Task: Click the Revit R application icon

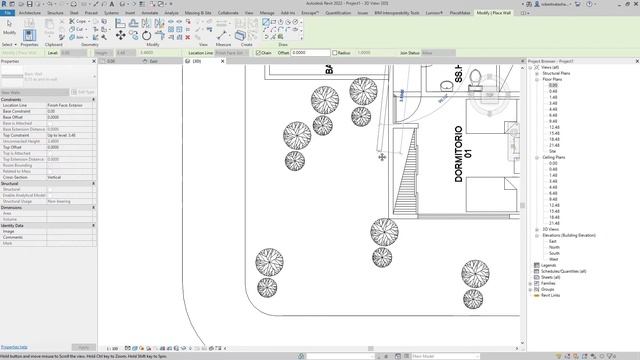Action: (4, 4)
